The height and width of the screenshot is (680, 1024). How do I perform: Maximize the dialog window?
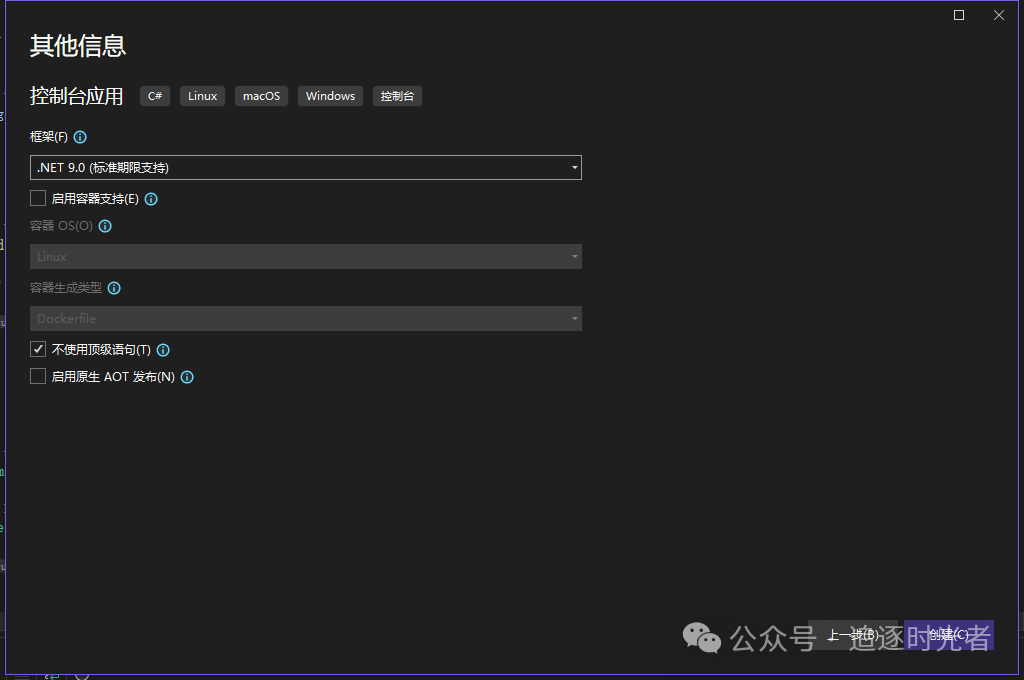point(959,15)
